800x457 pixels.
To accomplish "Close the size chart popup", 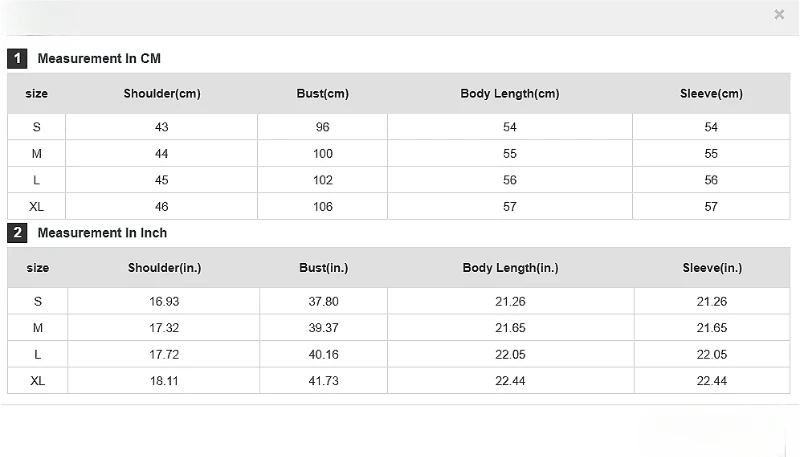I will (779, 14).
